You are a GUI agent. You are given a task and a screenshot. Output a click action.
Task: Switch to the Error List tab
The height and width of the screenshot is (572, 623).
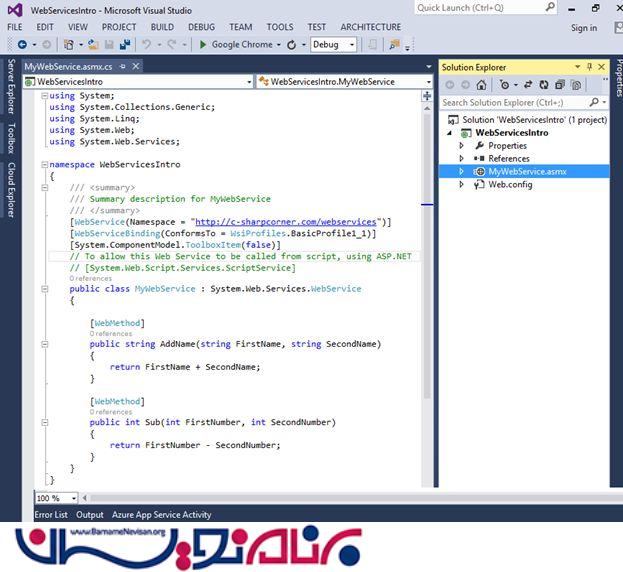tap(51, 515)
